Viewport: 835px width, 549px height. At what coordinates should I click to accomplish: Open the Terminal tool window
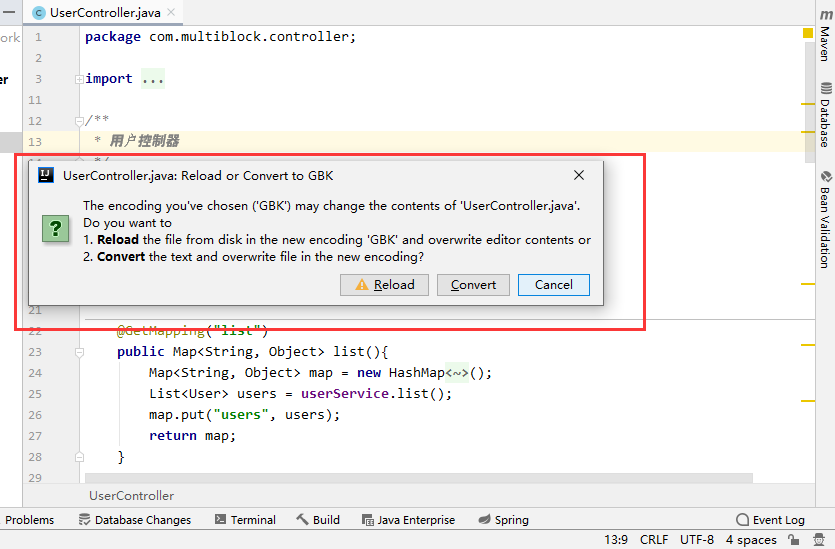pyautogui.click(x=245, y=520)
